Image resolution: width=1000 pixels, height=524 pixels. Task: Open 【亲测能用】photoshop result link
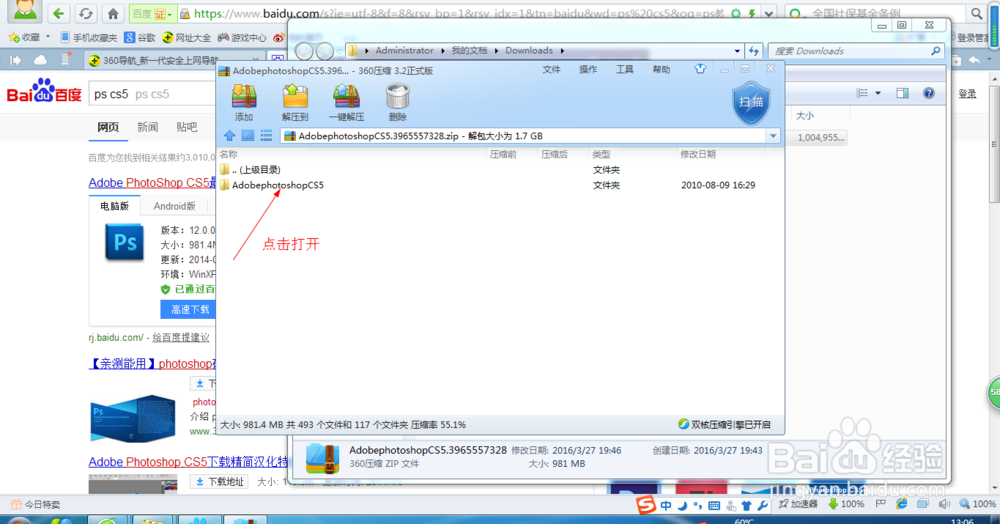(152, 363)
